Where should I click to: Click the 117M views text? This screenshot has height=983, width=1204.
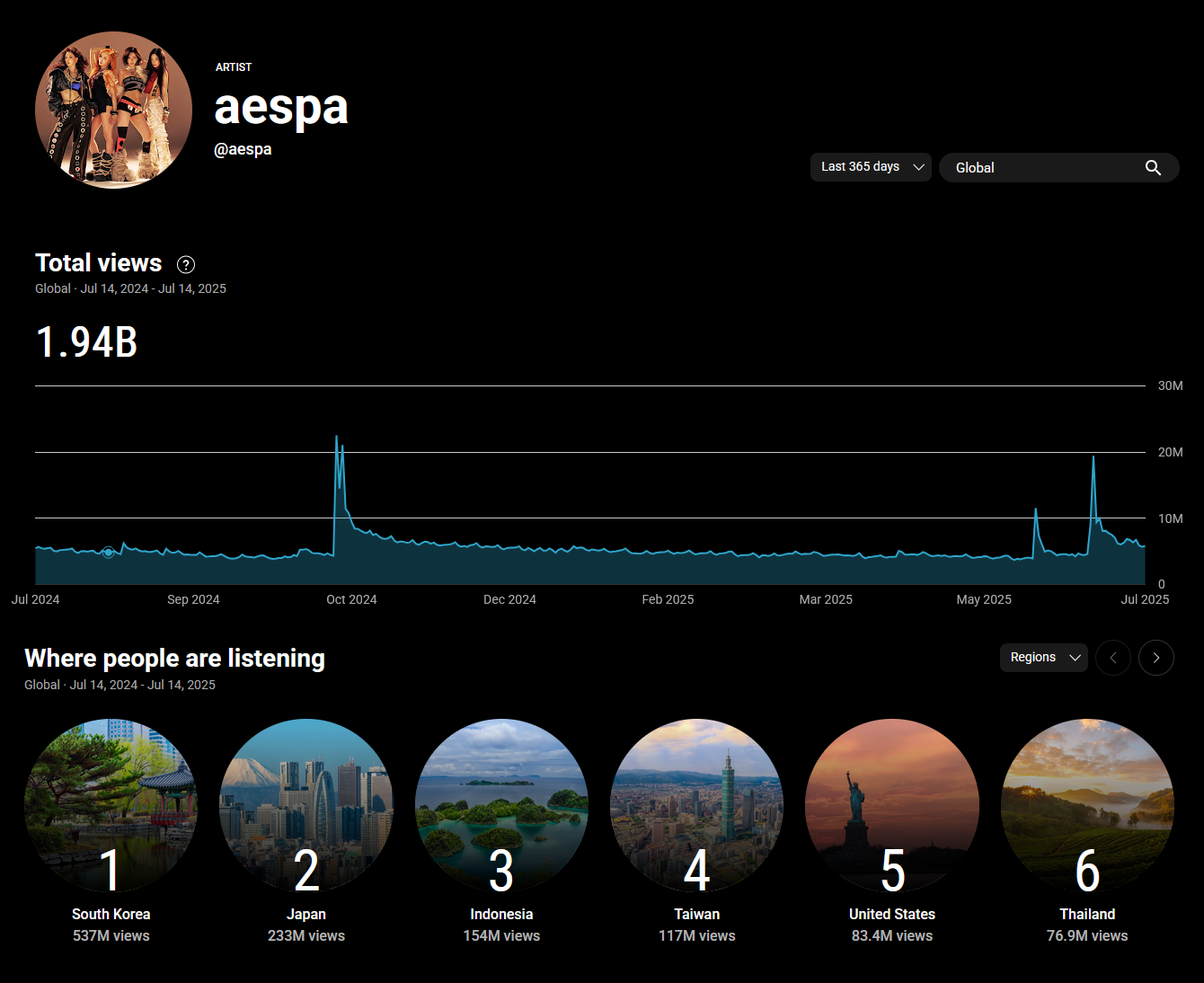tap(697, 935)
